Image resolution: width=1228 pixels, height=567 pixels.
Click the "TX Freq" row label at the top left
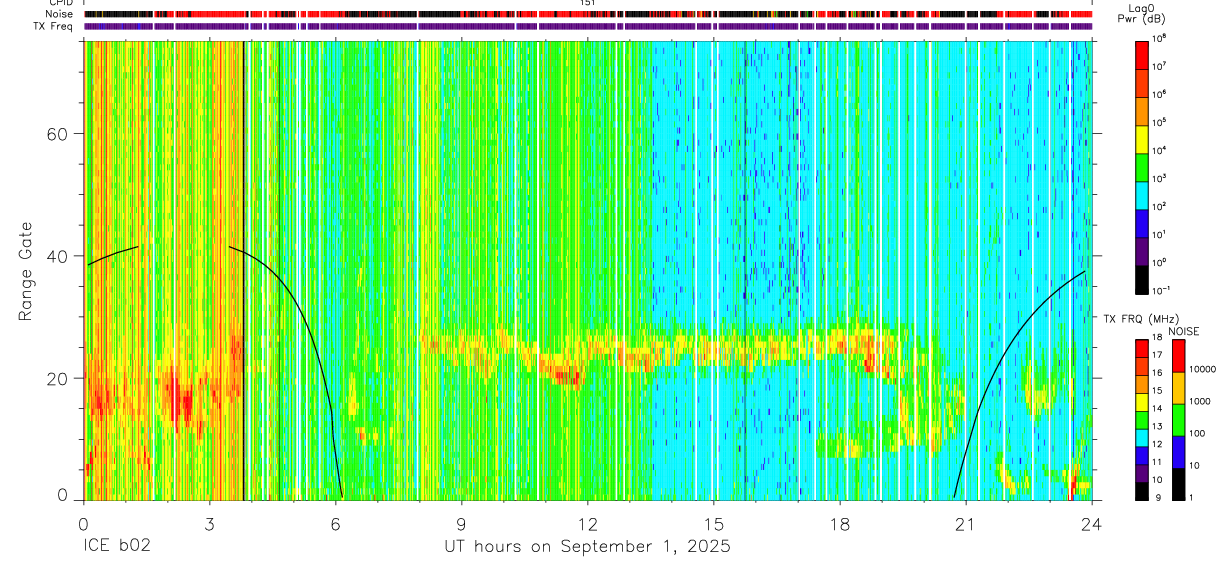coord(54,26)
